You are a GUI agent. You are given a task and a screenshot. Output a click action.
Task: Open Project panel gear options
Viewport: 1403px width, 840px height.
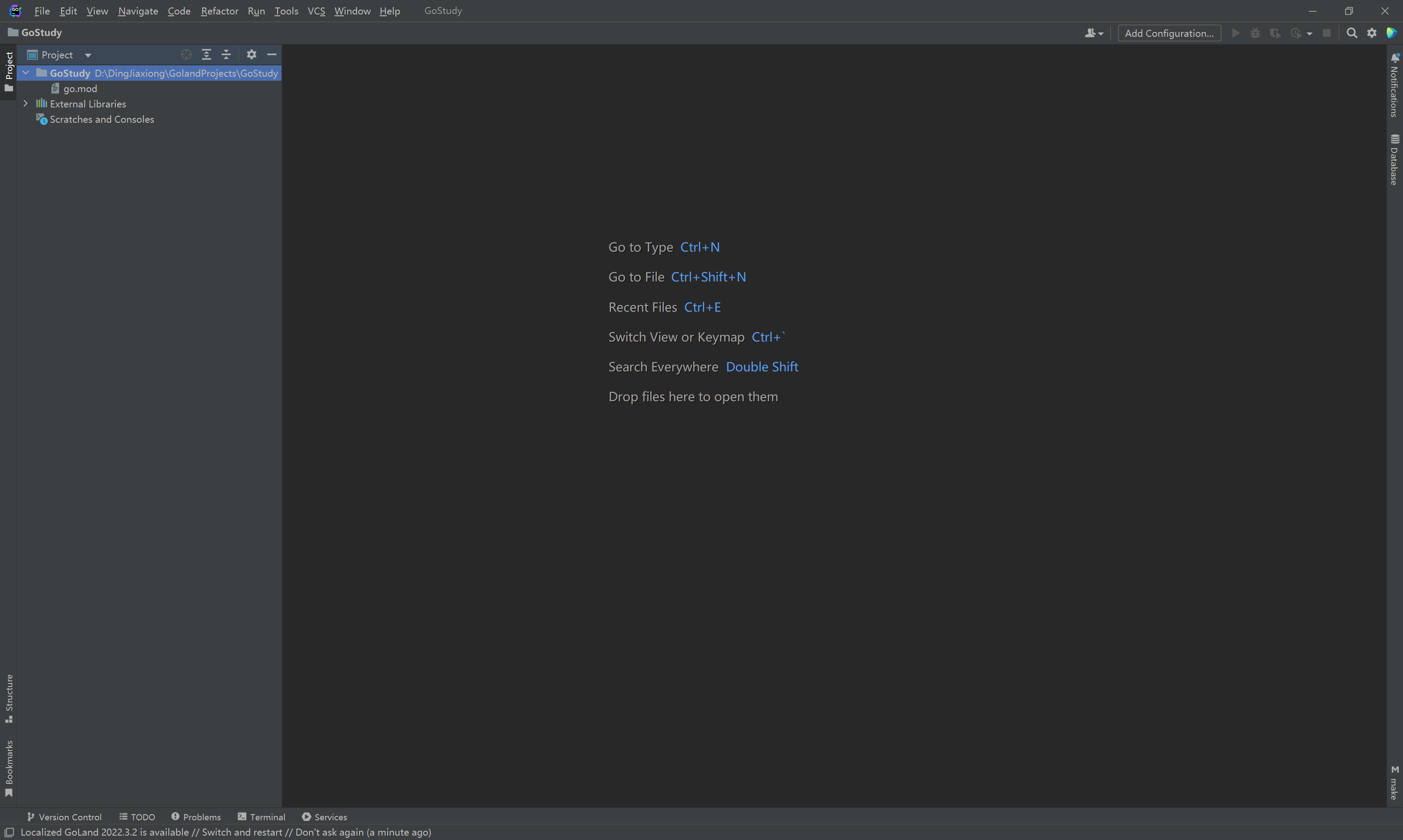pyautogui.click(x=251, y=55)
